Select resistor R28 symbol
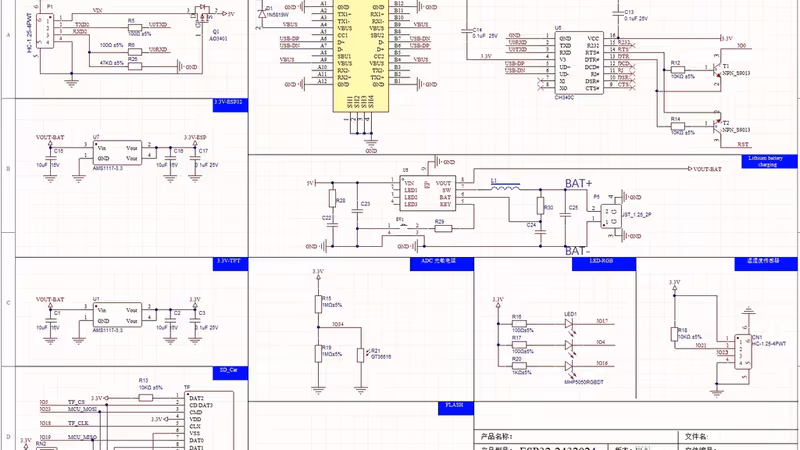Screen dimensions: 800x450 333,198
